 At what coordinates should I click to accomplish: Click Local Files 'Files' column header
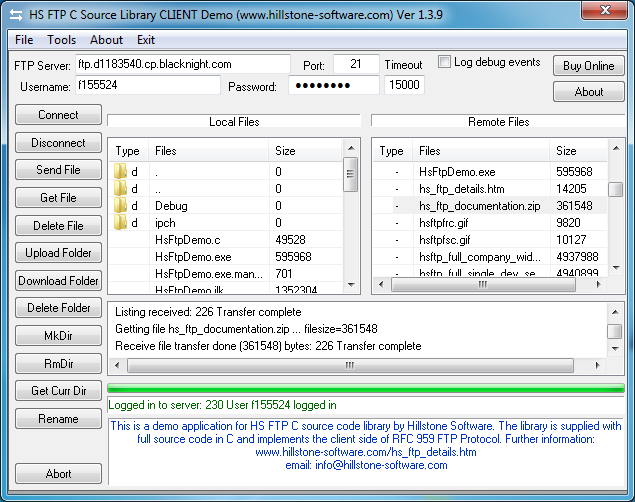coord(209,151)
